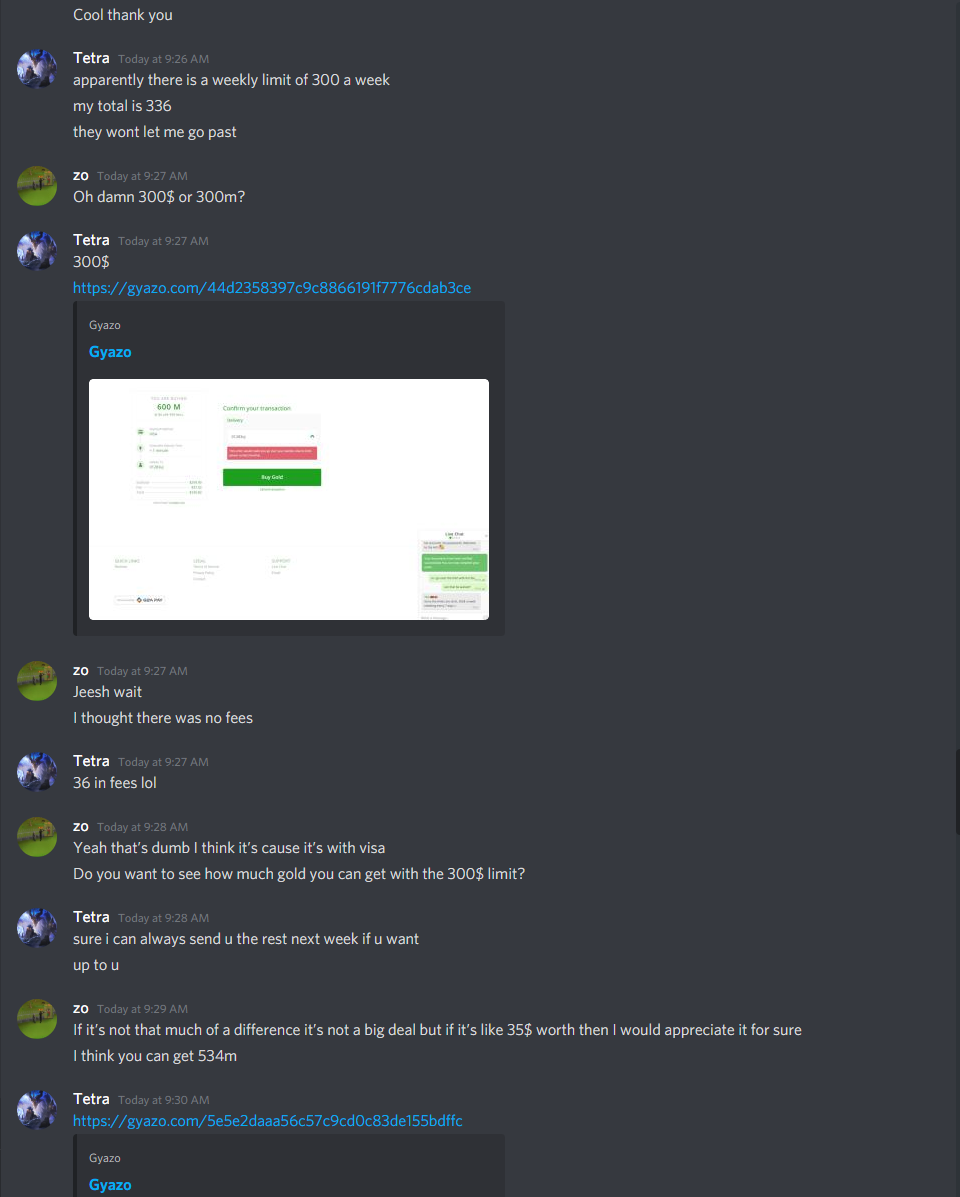The image size is (960, 1197).
Task: Click the chat scrollbar on the right edge
Action: (957, 791)
